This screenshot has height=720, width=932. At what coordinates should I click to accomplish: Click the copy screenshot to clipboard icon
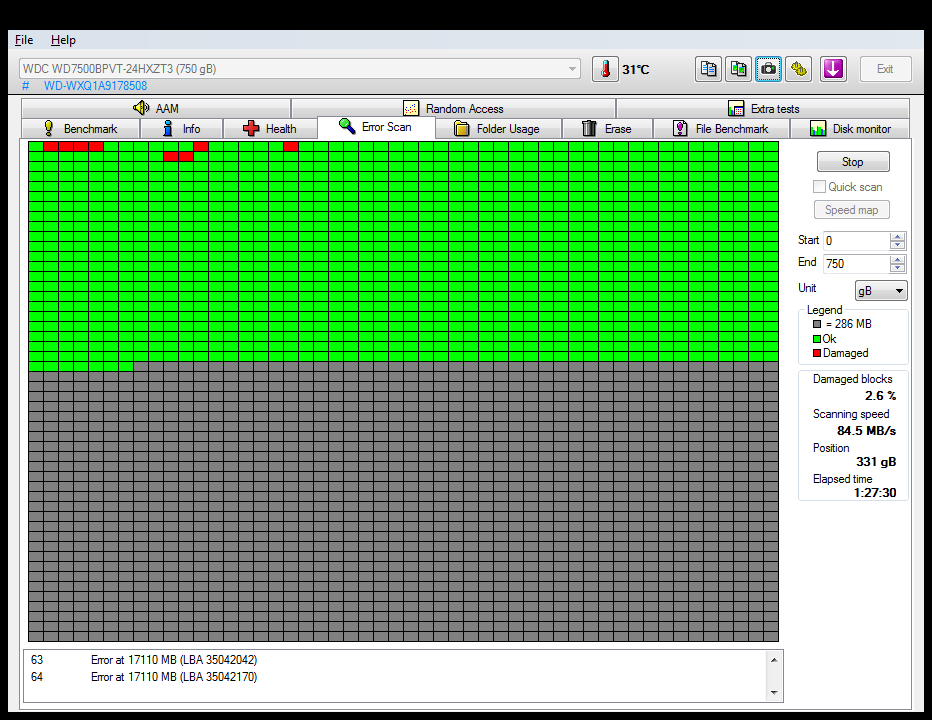738,69
